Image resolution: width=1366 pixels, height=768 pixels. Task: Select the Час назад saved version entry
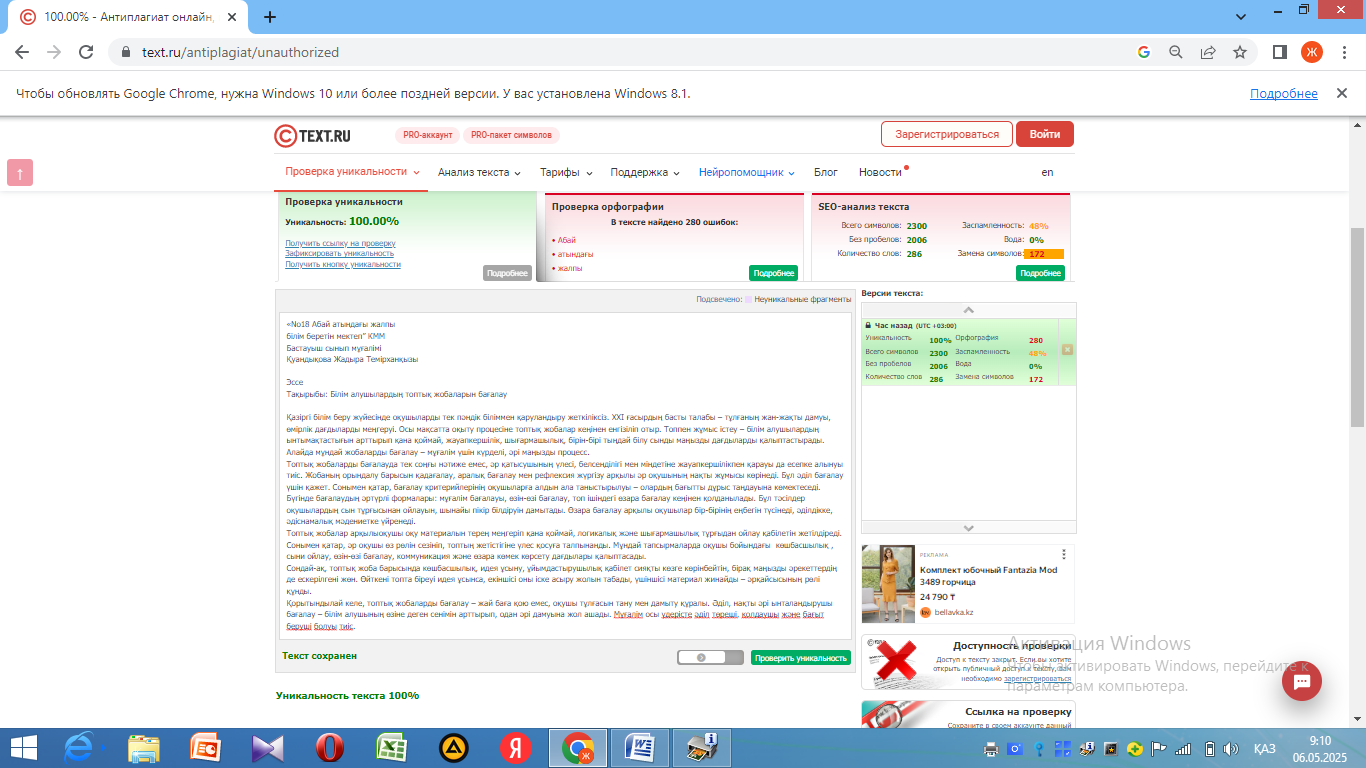968,352
